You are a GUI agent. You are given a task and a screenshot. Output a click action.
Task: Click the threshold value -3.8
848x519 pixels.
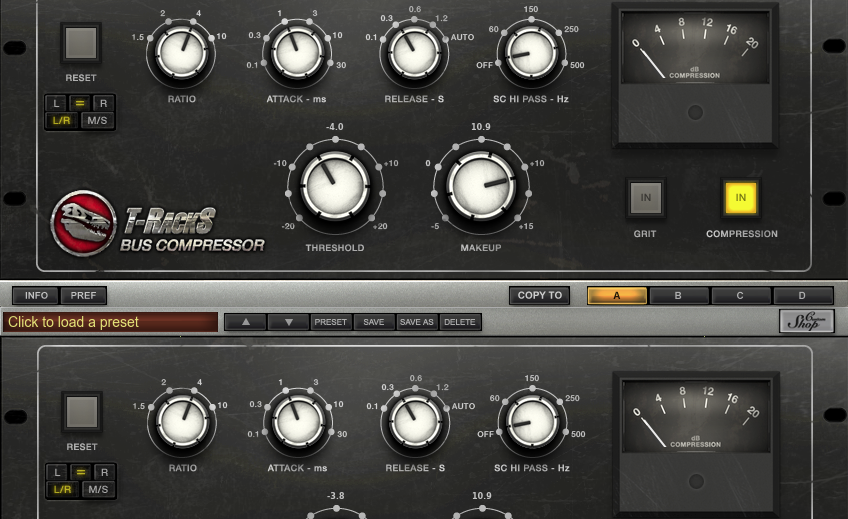coord(335,496)
